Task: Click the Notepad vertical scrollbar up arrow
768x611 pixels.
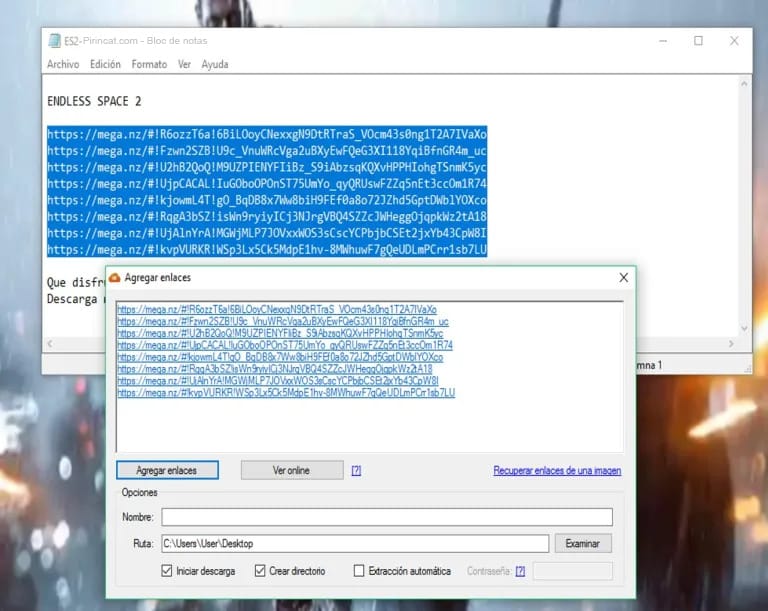Action: pos(744,84)
